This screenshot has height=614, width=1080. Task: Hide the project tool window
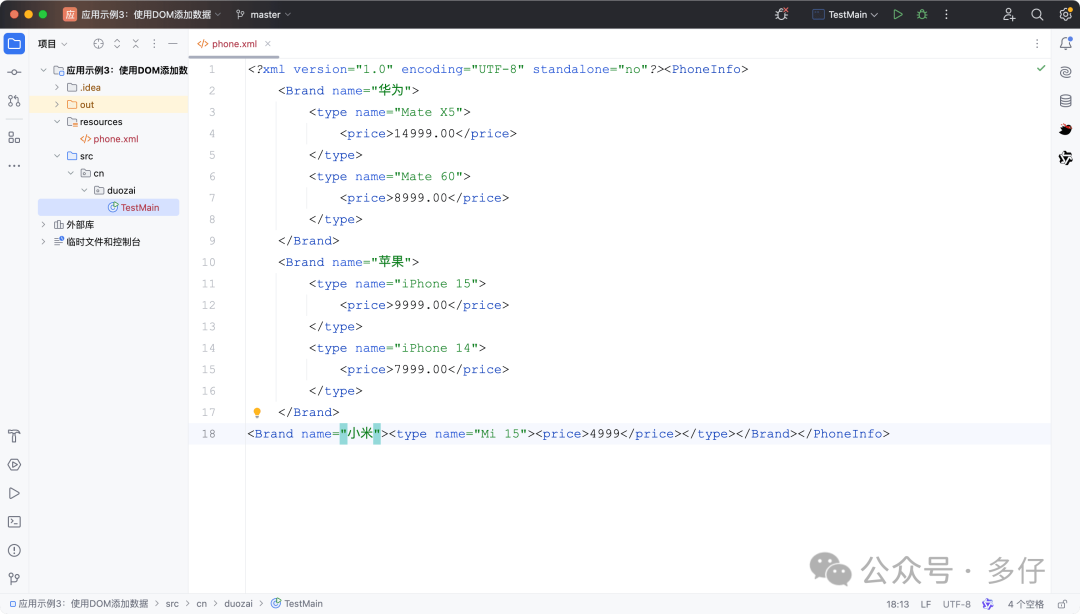[173, 43]
